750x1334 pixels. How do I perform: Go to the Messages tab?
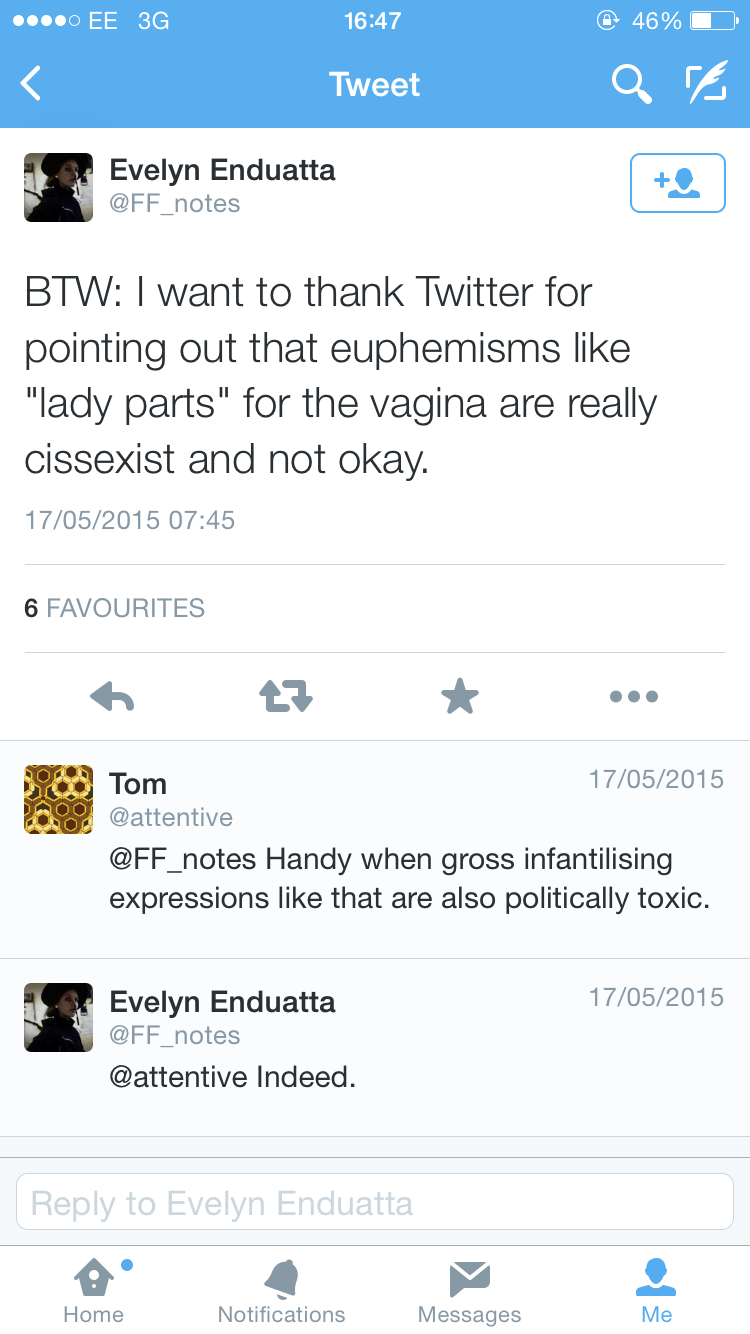pyautogui.click(x=469, y=1290)
